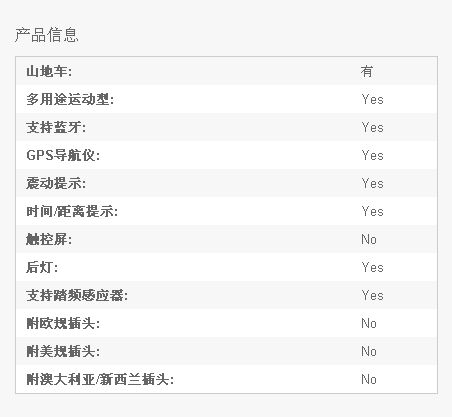This screenshot has width=452, height=417.
Task: Select the 后灯 row label
Action: coord(42,267)
